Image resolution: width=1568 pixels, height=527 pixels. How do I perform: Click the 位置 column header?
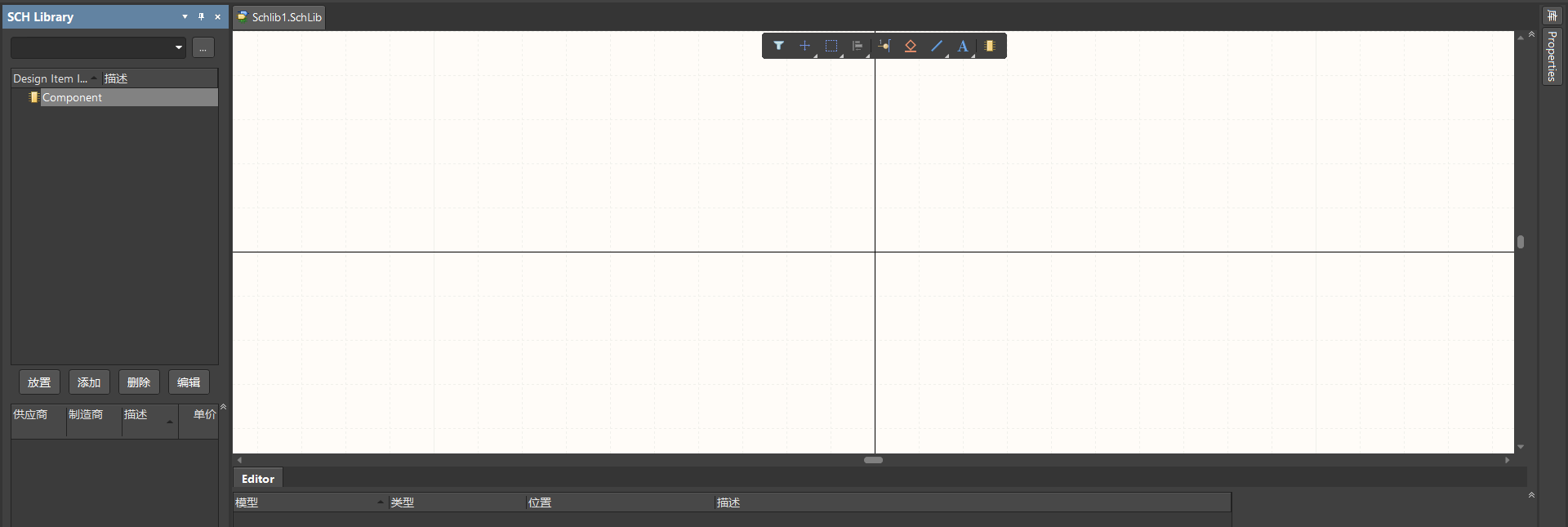click(x=620, y=502)
